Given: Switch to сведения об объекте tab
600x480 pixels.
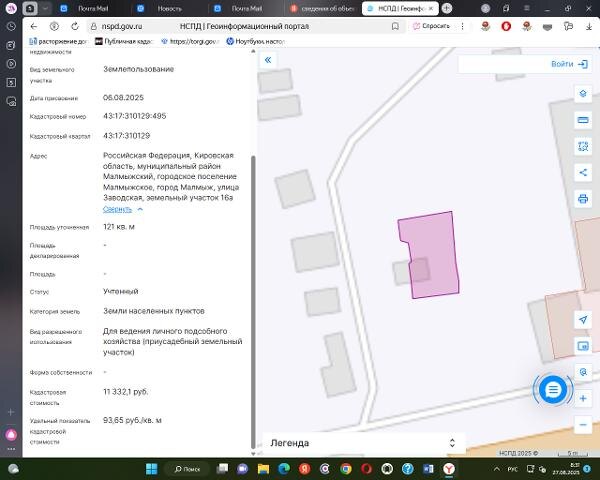Looking at the screenshot, I should pyautogui.click(x=323, y=8).
